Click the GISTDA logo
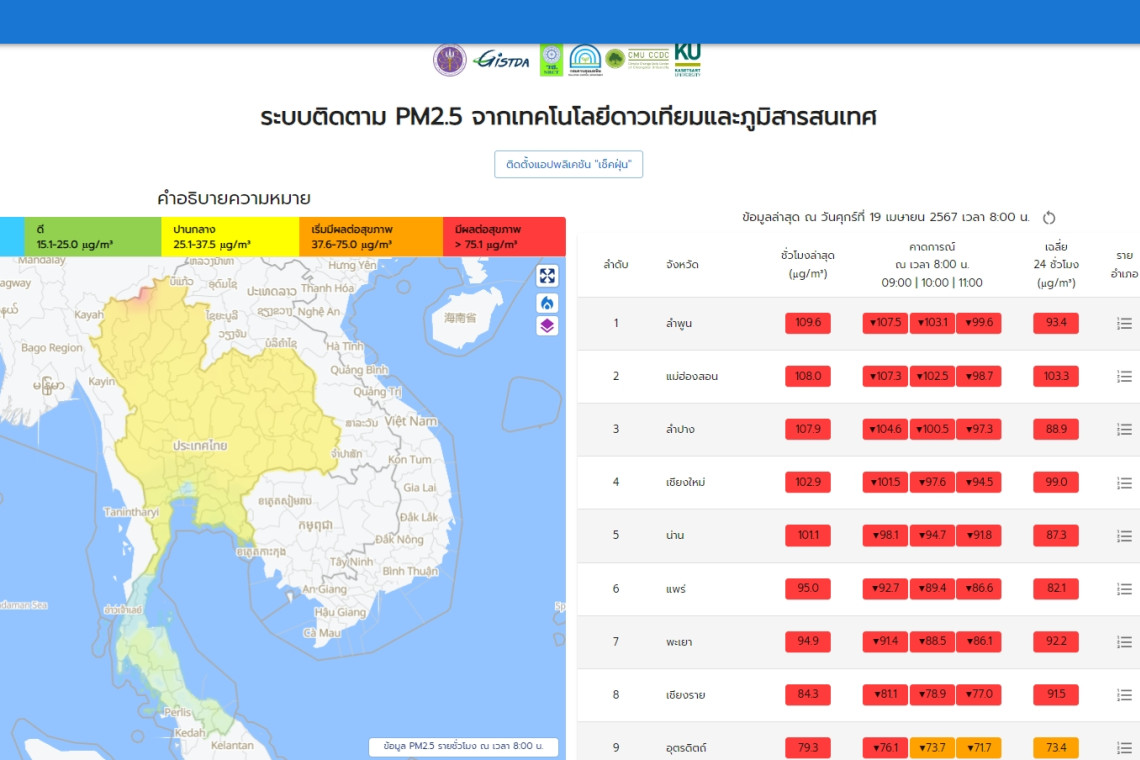The width and height of the screenshot is (1140, 760). tap(501, 59)
